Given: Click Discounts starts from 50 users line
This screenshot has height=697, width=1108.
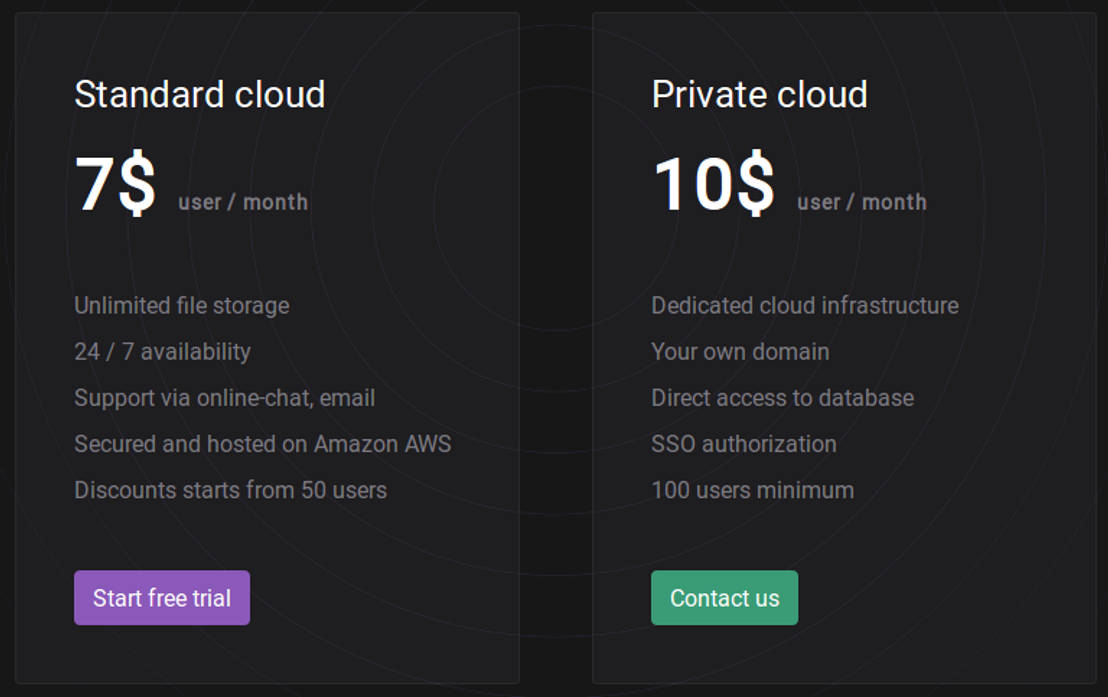Looking at the screenshot, I should point(230,490).
